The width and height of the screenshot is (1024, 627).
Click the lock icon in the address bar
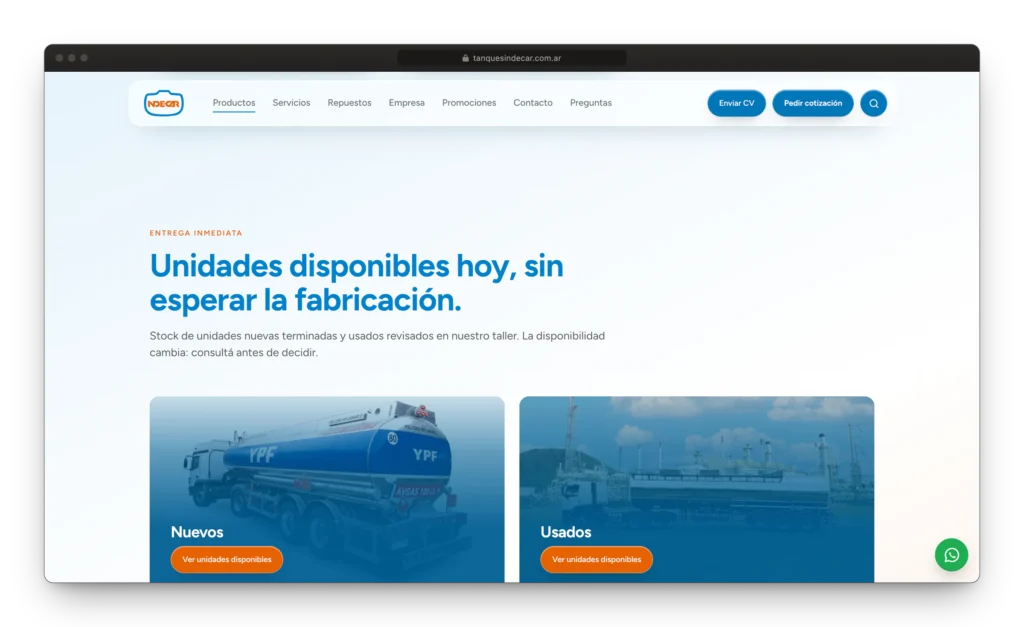[466, 58]
